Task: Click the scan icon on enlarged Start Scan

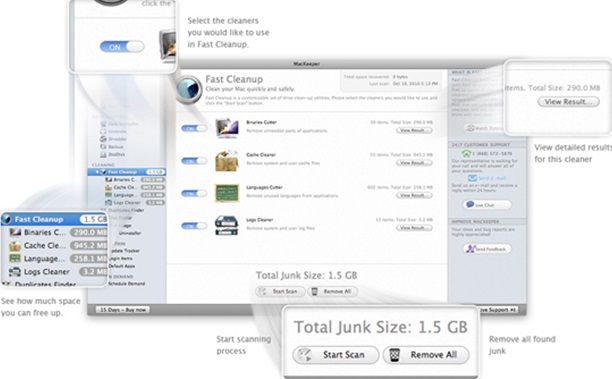Action: pyautogui.click(x=304, y=355)
